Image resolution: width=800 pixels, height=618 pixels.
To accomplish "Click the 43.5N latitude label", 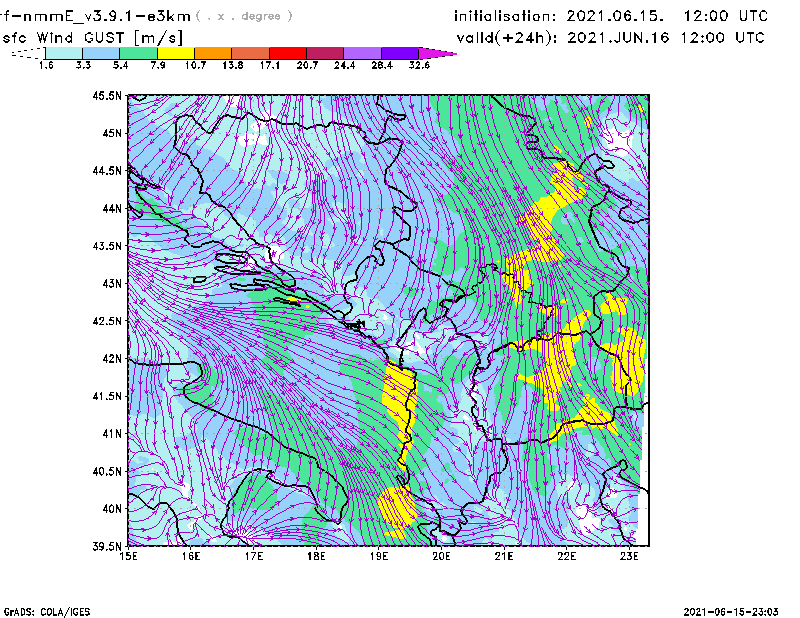I will [x=107, y=246].
